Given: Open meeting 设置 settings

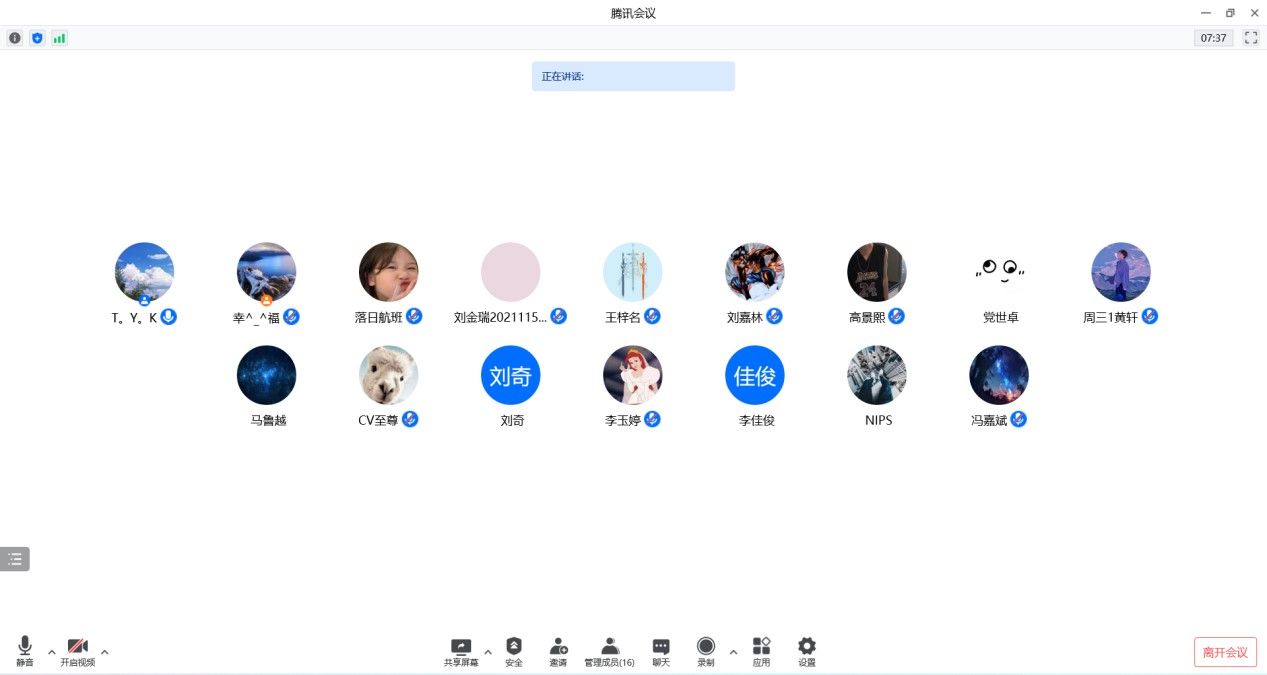Looking at the screenshot, I should [x=807, y=652].
